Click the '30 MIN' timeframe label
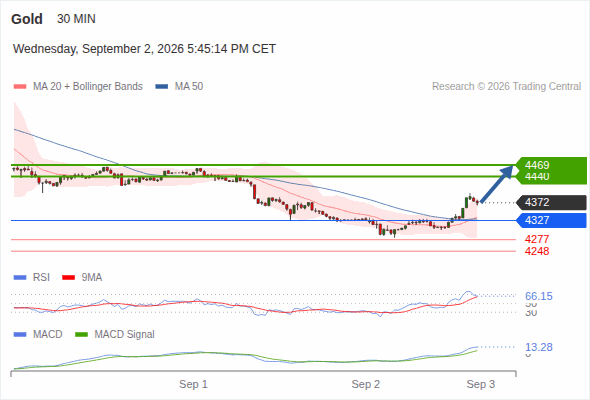The width and height of the screenshot is (590, 400). 76,19
